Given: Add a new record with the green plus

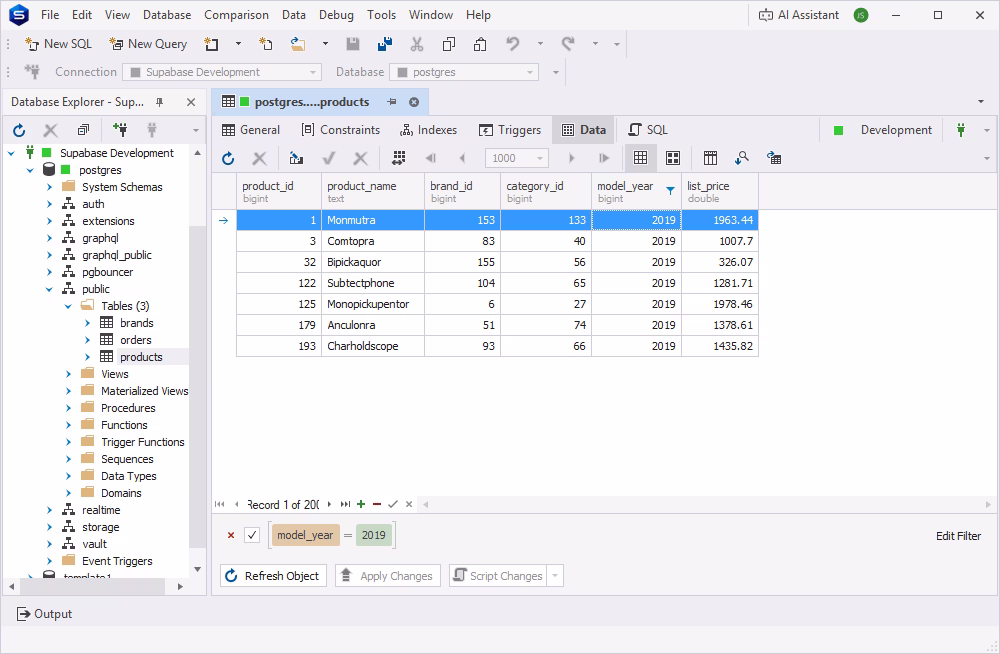Looking at the screenshot, I should pos(361,504).
